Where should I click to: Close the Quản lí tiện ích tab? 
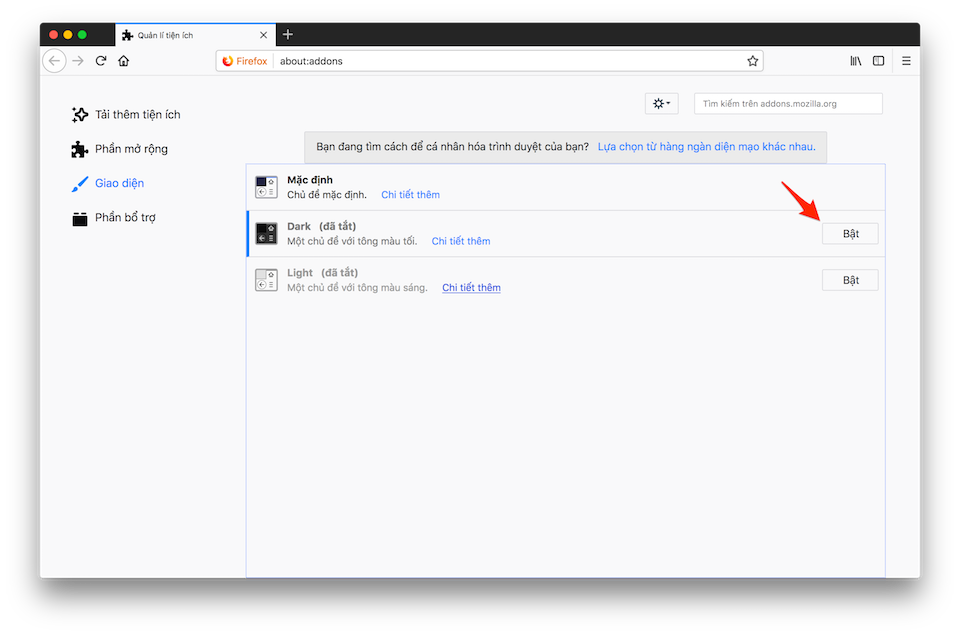(263, 35)
